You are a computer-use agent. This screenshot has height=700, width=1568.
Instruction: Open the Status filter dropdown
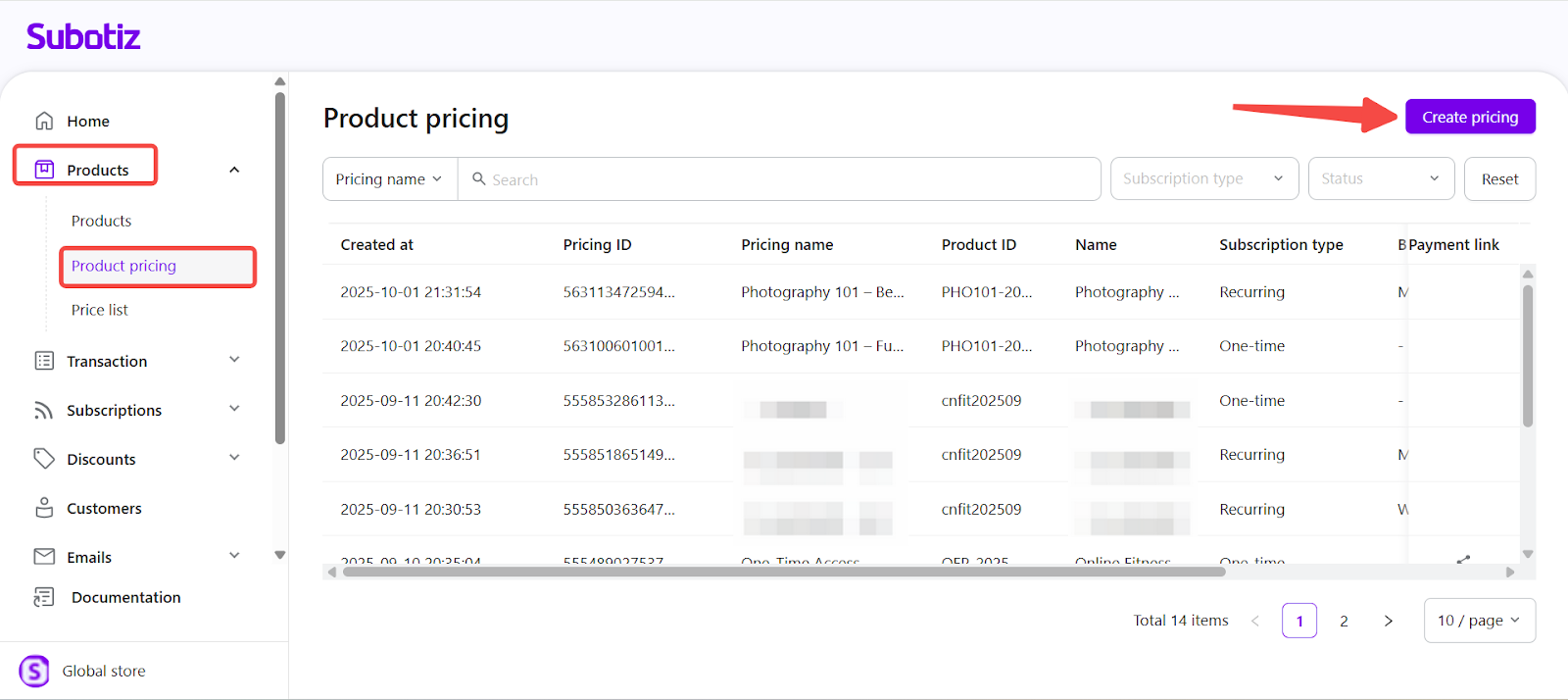click(x=1380, y=178)
